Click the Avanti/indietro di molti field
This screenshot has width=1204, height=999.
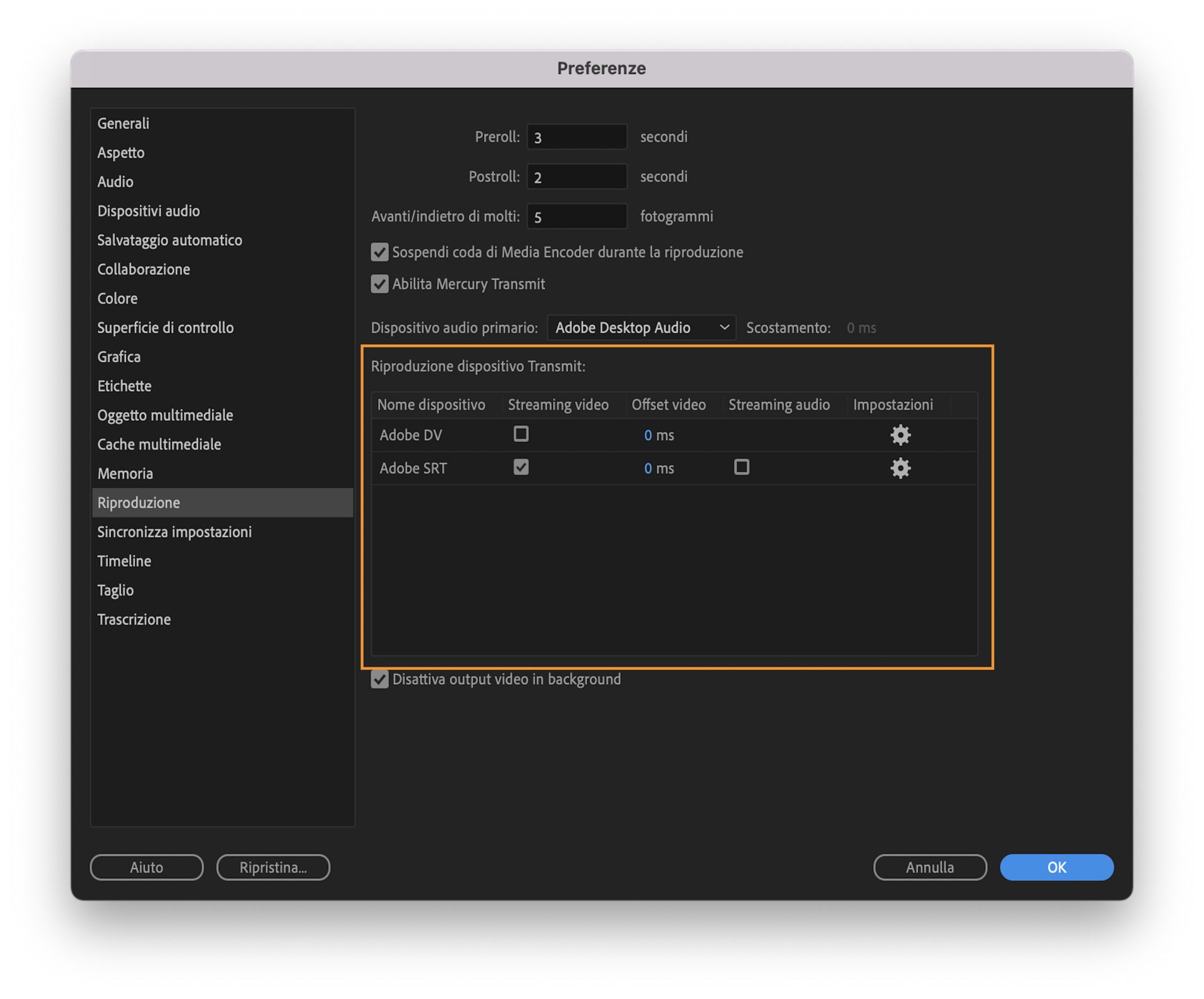(577, 216)
